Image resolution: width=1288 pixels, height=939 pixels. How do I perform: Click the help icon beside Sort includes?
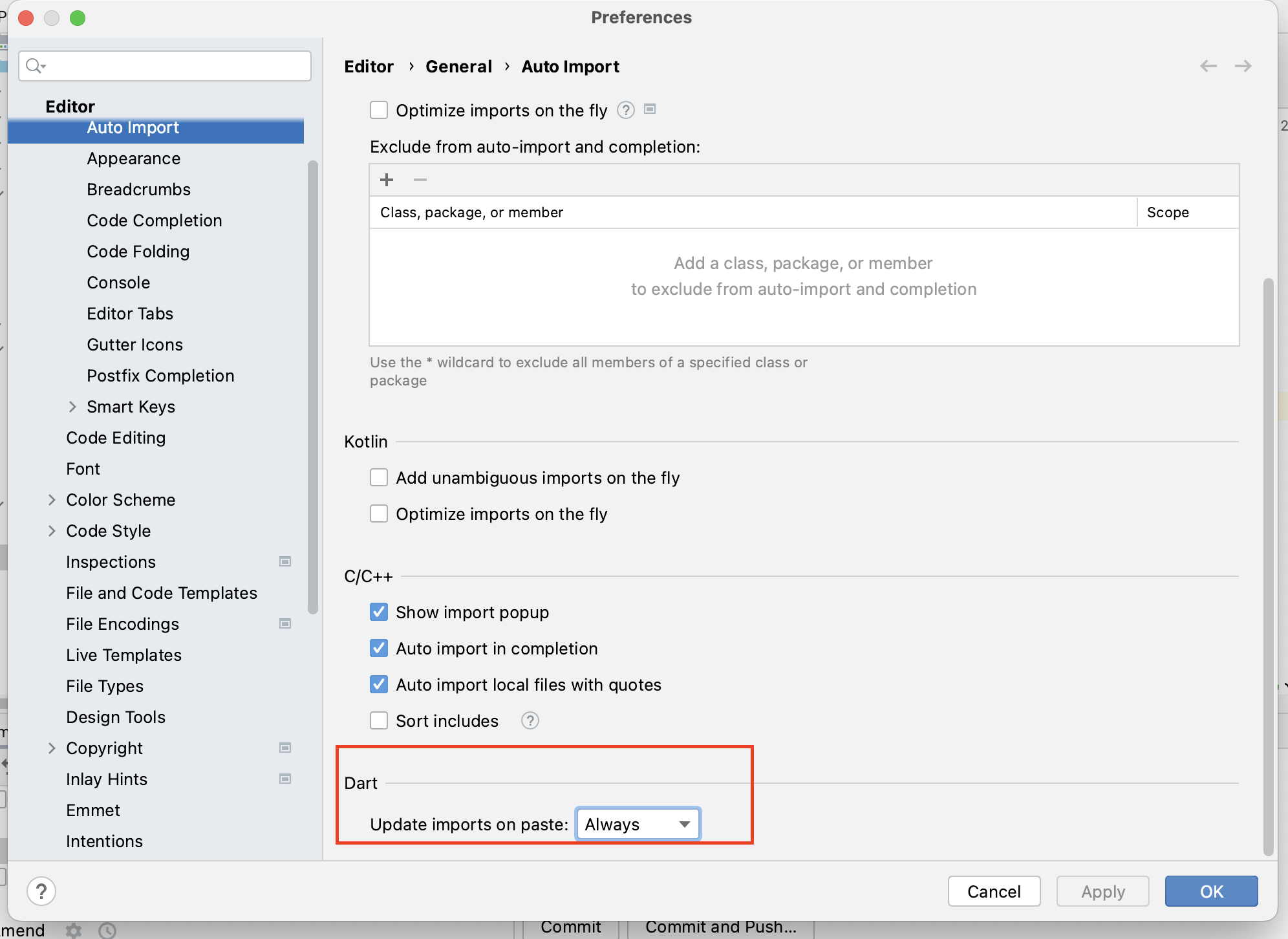(530, 720)
